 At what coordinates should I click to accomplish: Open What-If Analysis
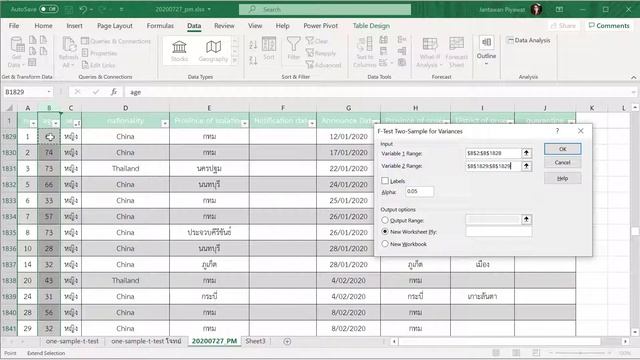click(x=429, y=52)
